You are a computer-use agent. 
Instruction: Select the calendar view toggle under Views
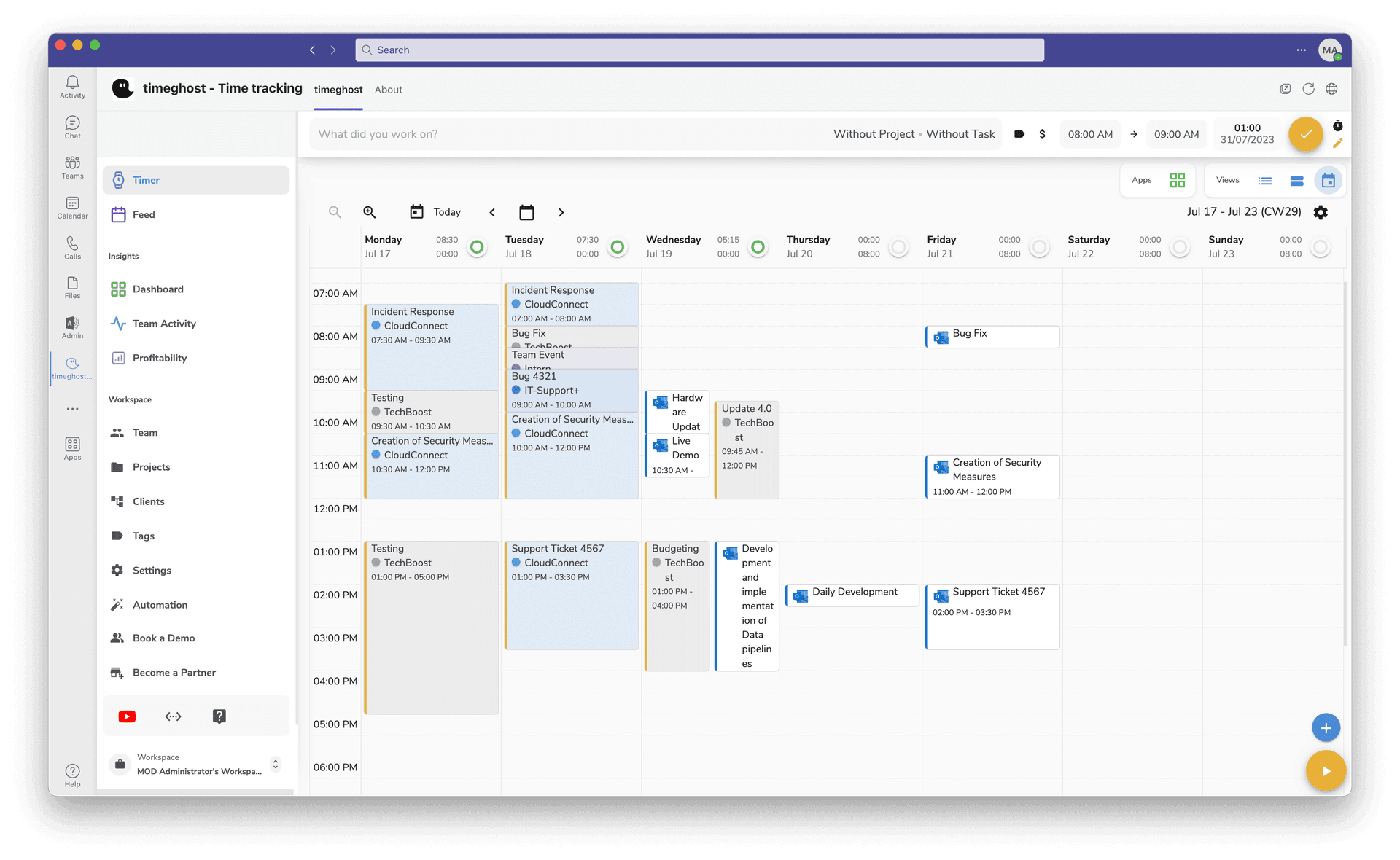coord(1329,180)
